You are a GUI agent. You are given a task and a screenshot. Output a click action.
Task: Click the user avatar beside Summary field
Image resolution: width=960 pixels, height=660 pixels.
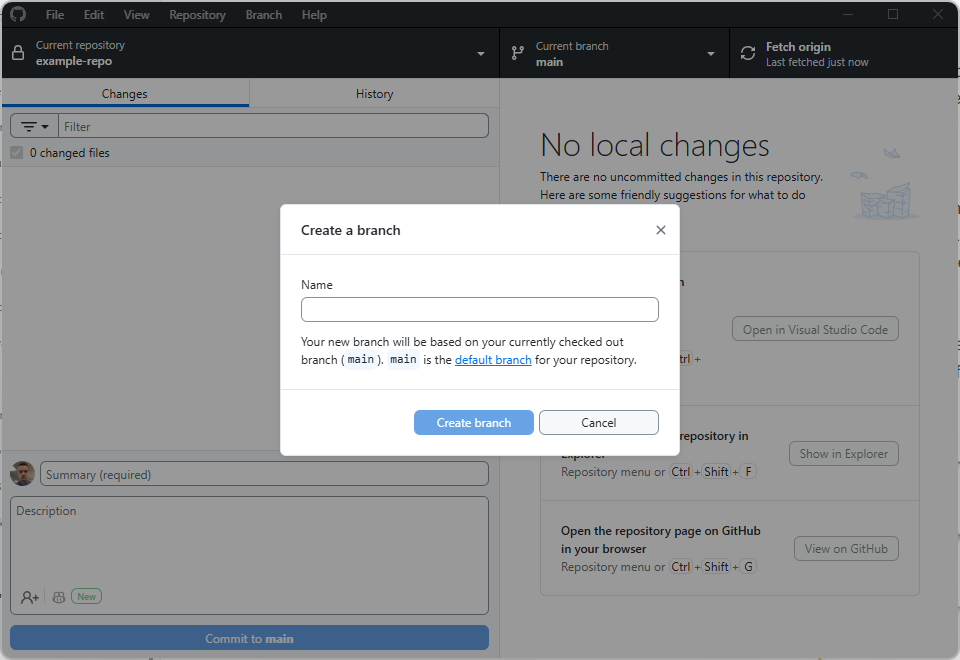pyautogui.click(x=23, y=474)
